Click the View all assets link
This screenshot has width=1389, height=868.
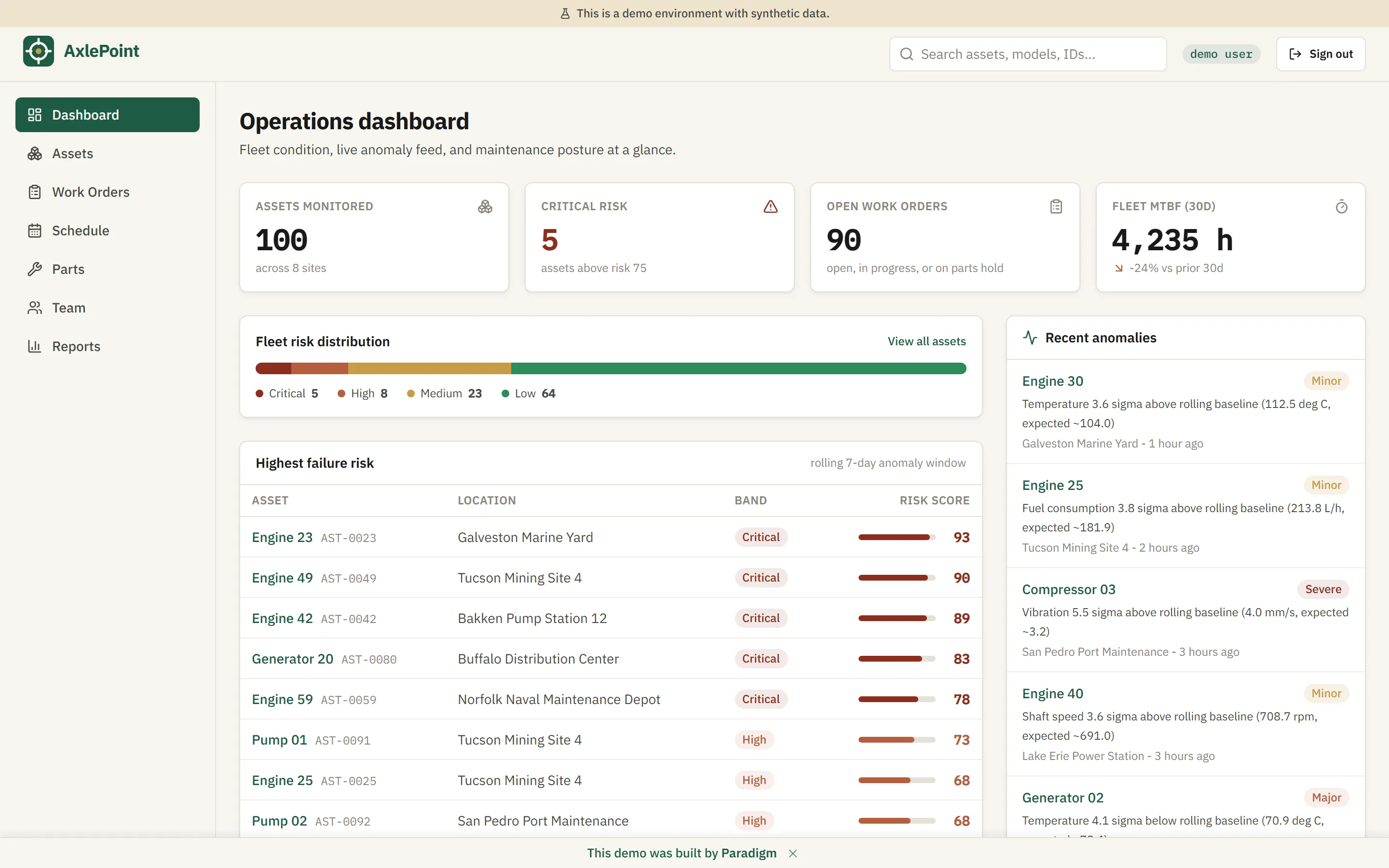(x=926, y=341)
